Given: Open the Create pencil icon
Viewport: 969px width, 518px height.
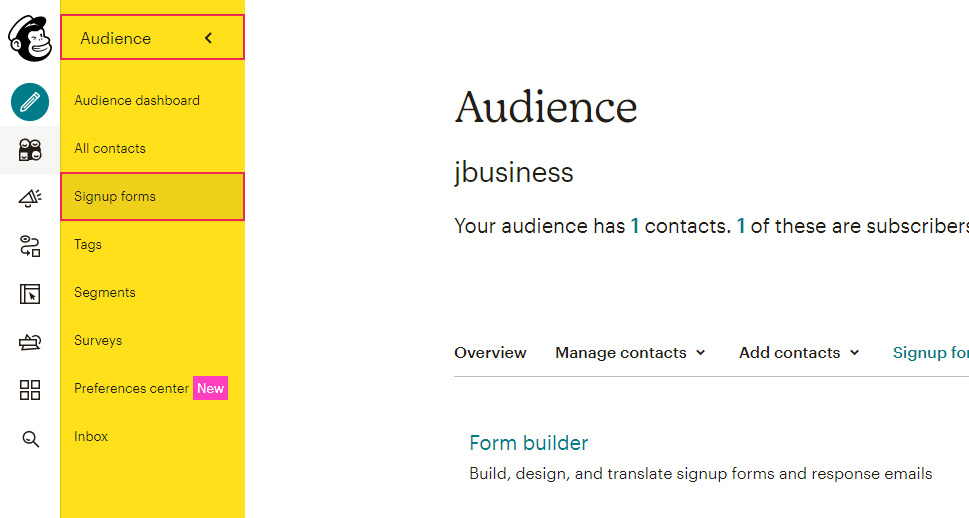Looking at the screenshot, I should (x=30, y=102).
